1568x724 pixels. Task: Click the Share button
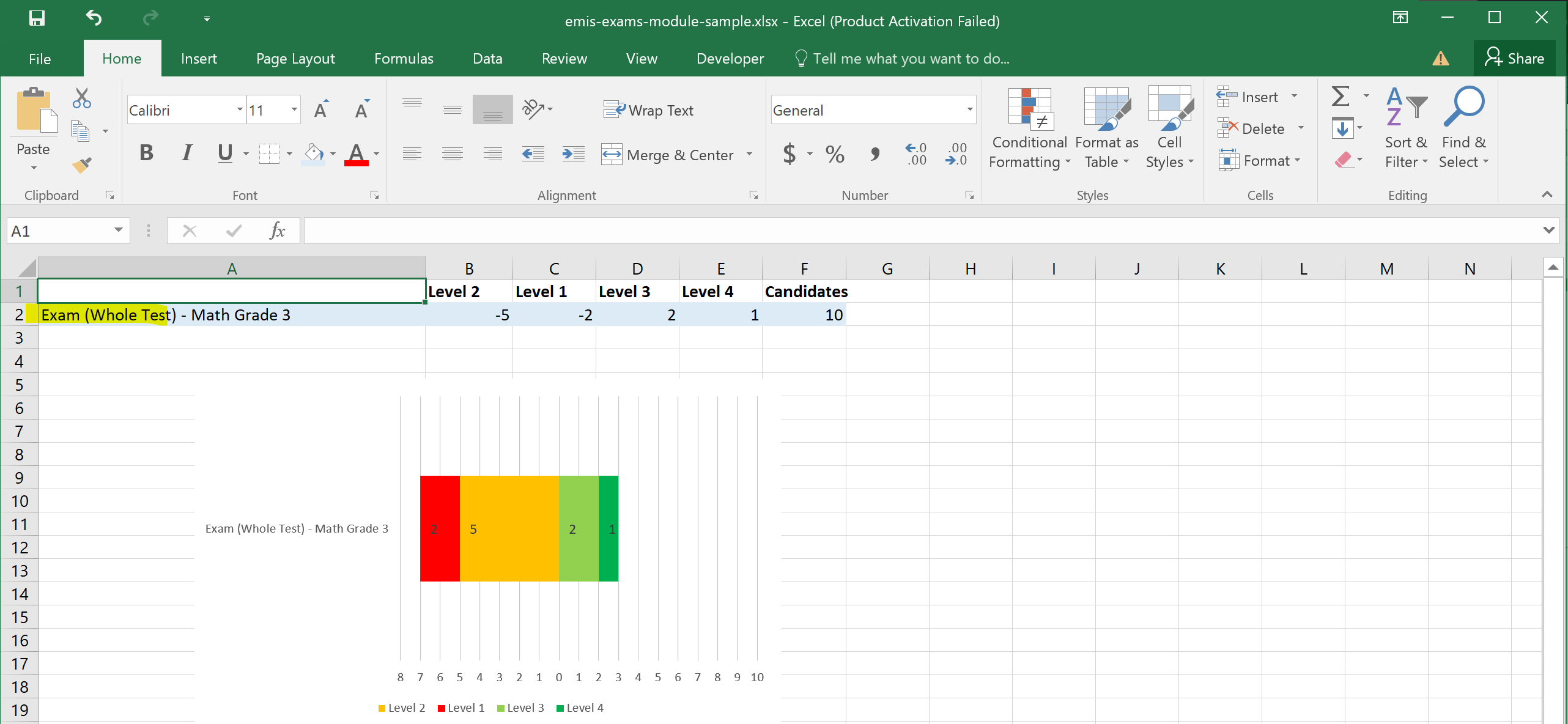pos(1514,58)
